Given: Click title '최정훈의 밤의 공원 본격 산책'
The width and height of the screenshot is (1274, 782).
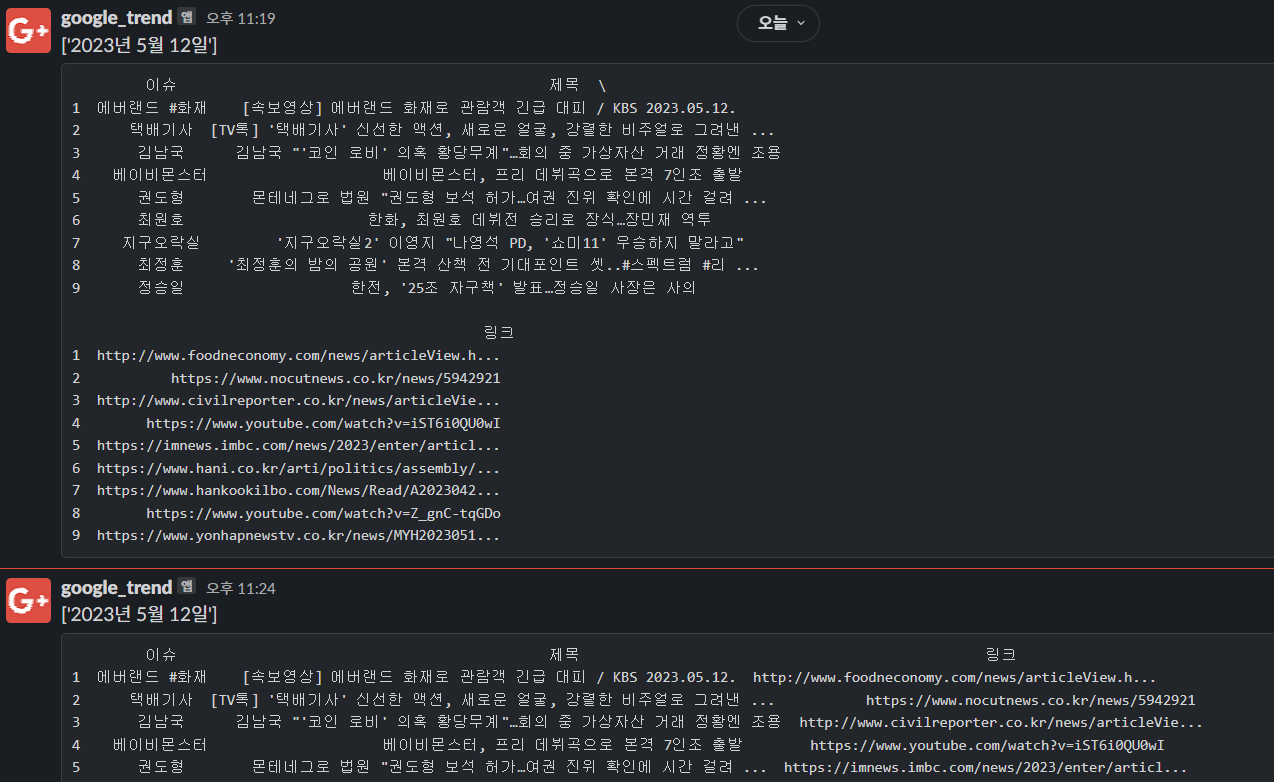Looking at the screenshot, I should 493,266.
